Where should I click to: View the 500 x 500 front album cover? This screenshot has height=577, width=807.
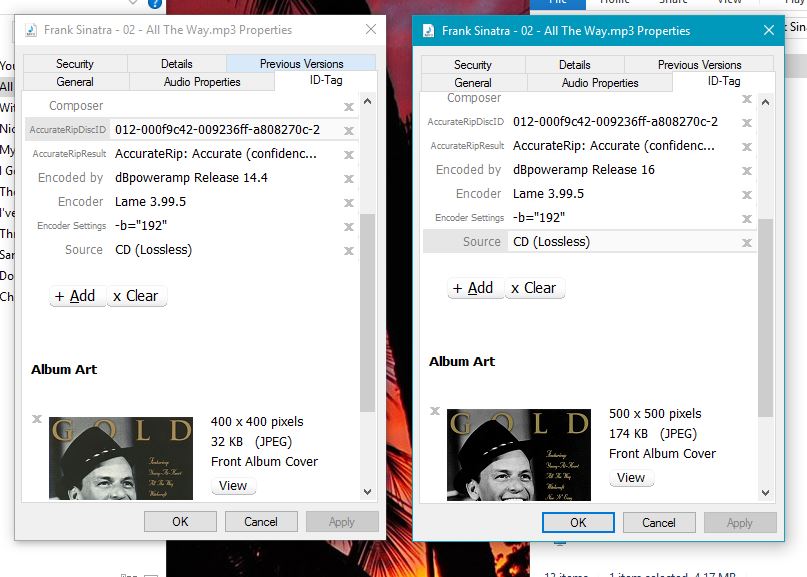pos(631,478)
